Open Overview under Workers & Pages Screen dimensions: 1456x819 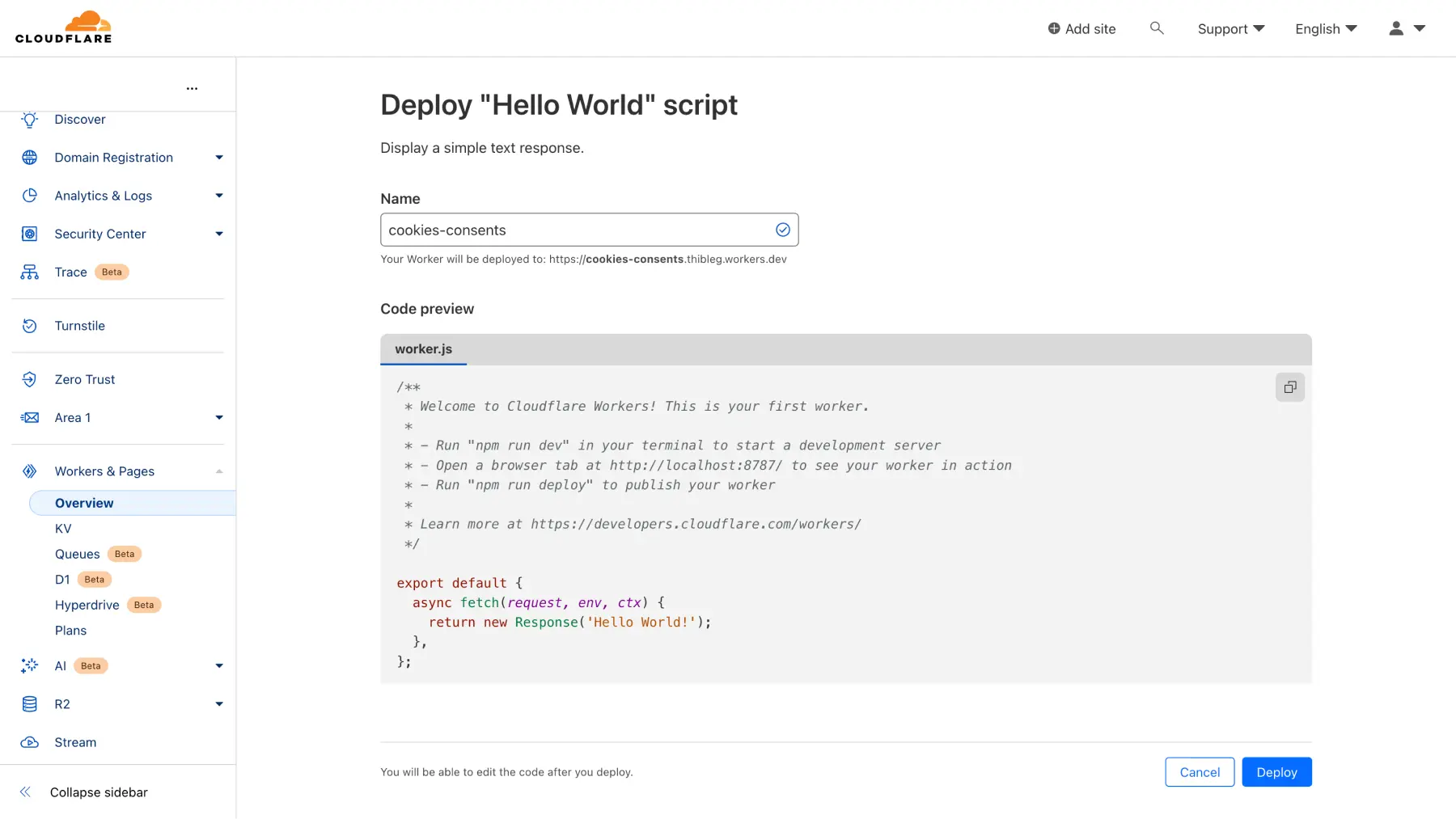133,503
